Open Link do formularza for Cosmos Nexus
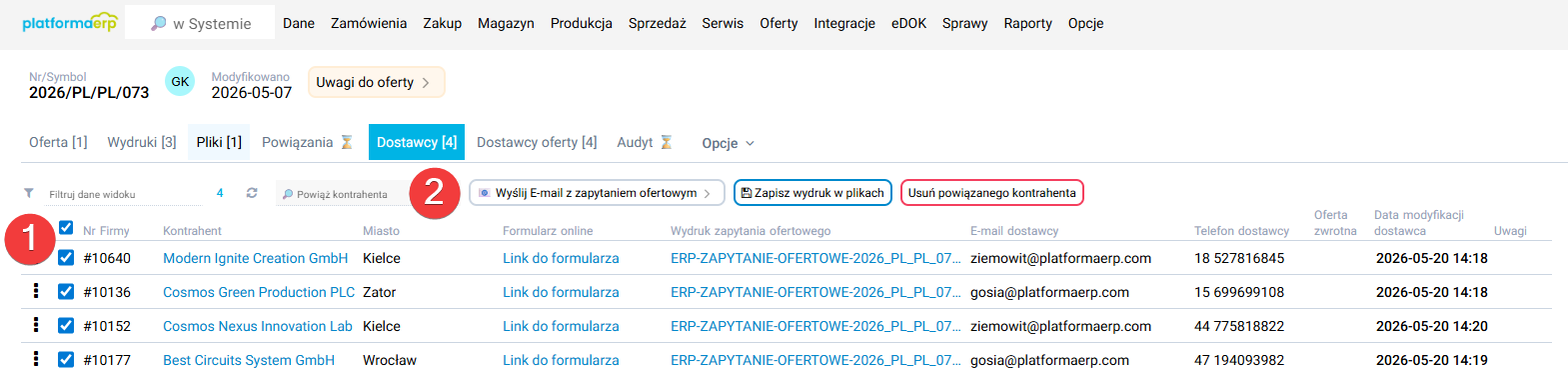The image size is (1568, 389). click(561, 326)
